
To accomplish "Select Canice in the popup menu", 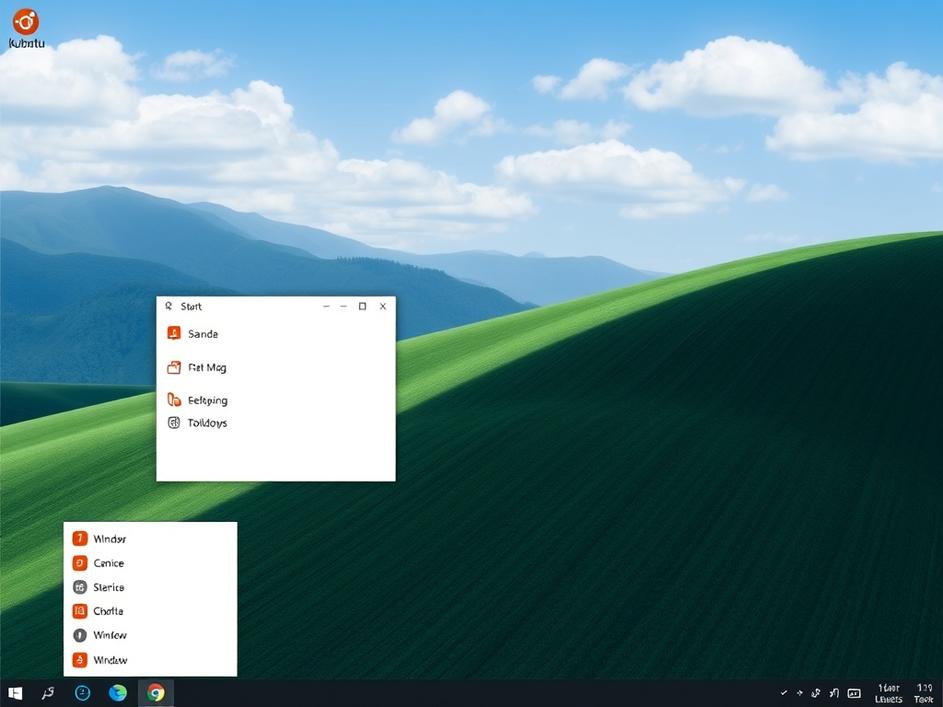I will (108, 563).
